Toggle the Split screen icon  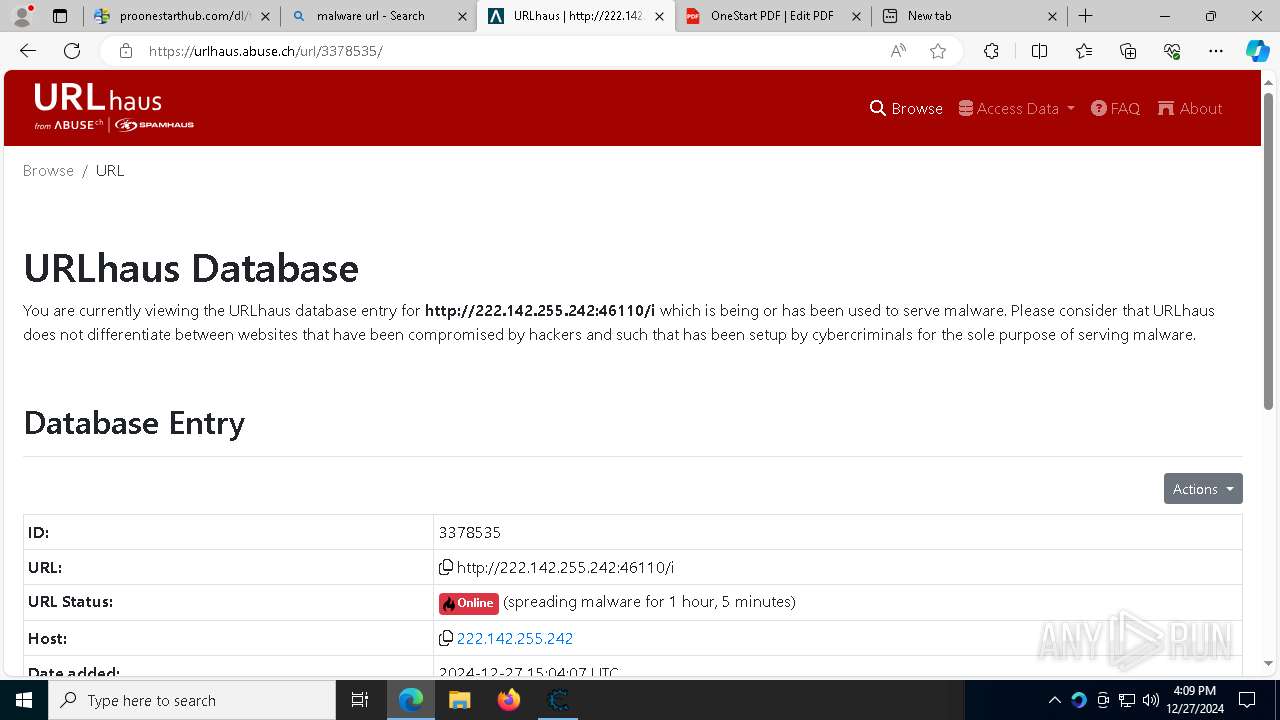click(1039, 51)
